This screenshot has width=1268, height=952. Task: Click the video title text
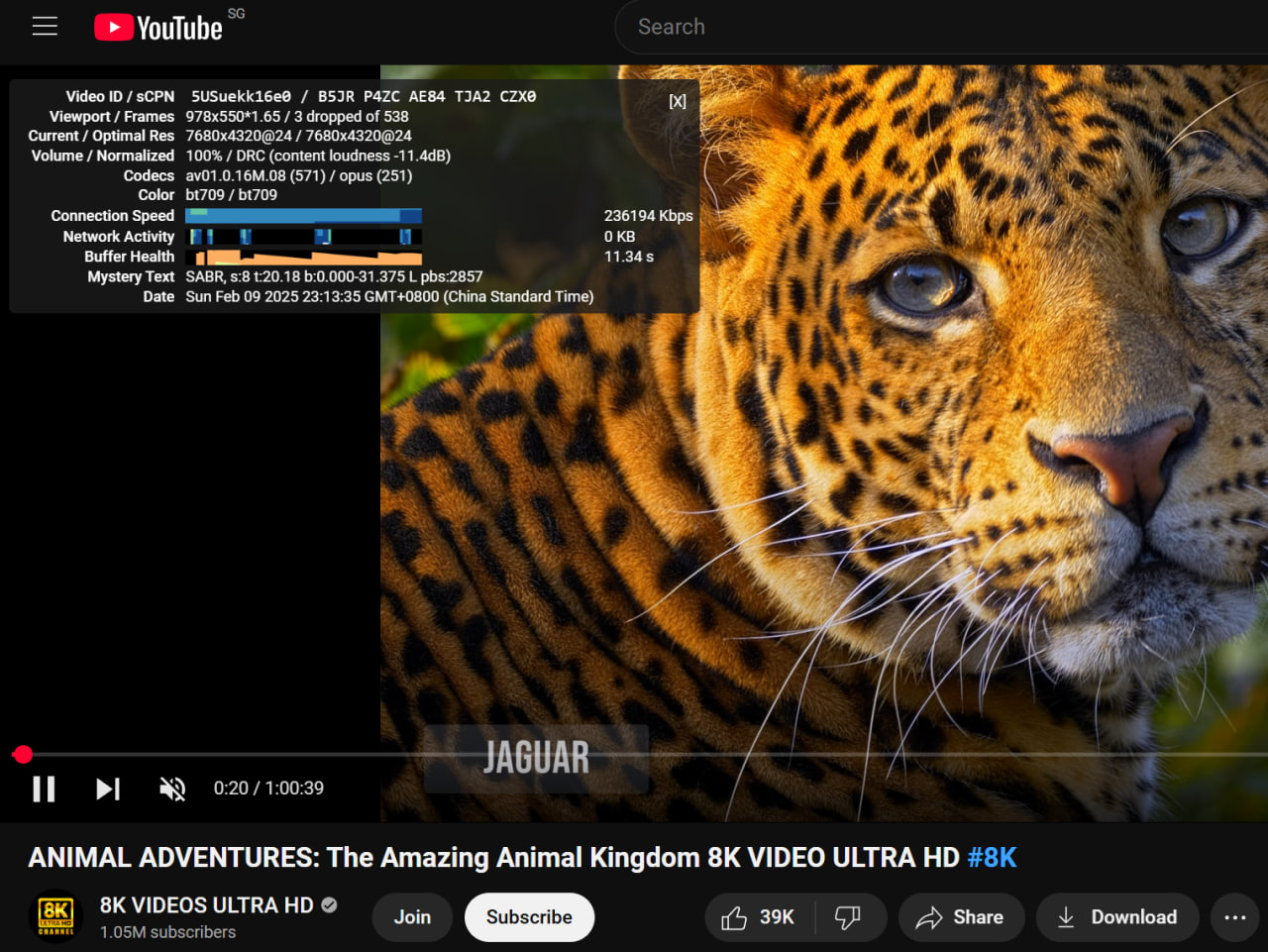pos(522,858)
